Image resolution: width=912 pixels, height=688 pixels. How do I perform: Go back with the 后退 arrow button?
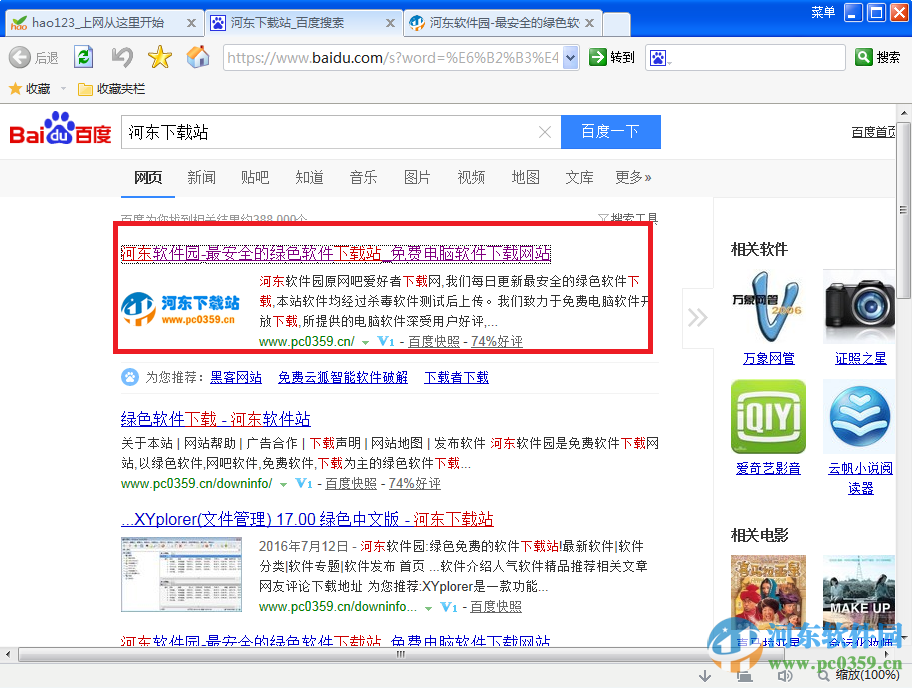(33, 58)
